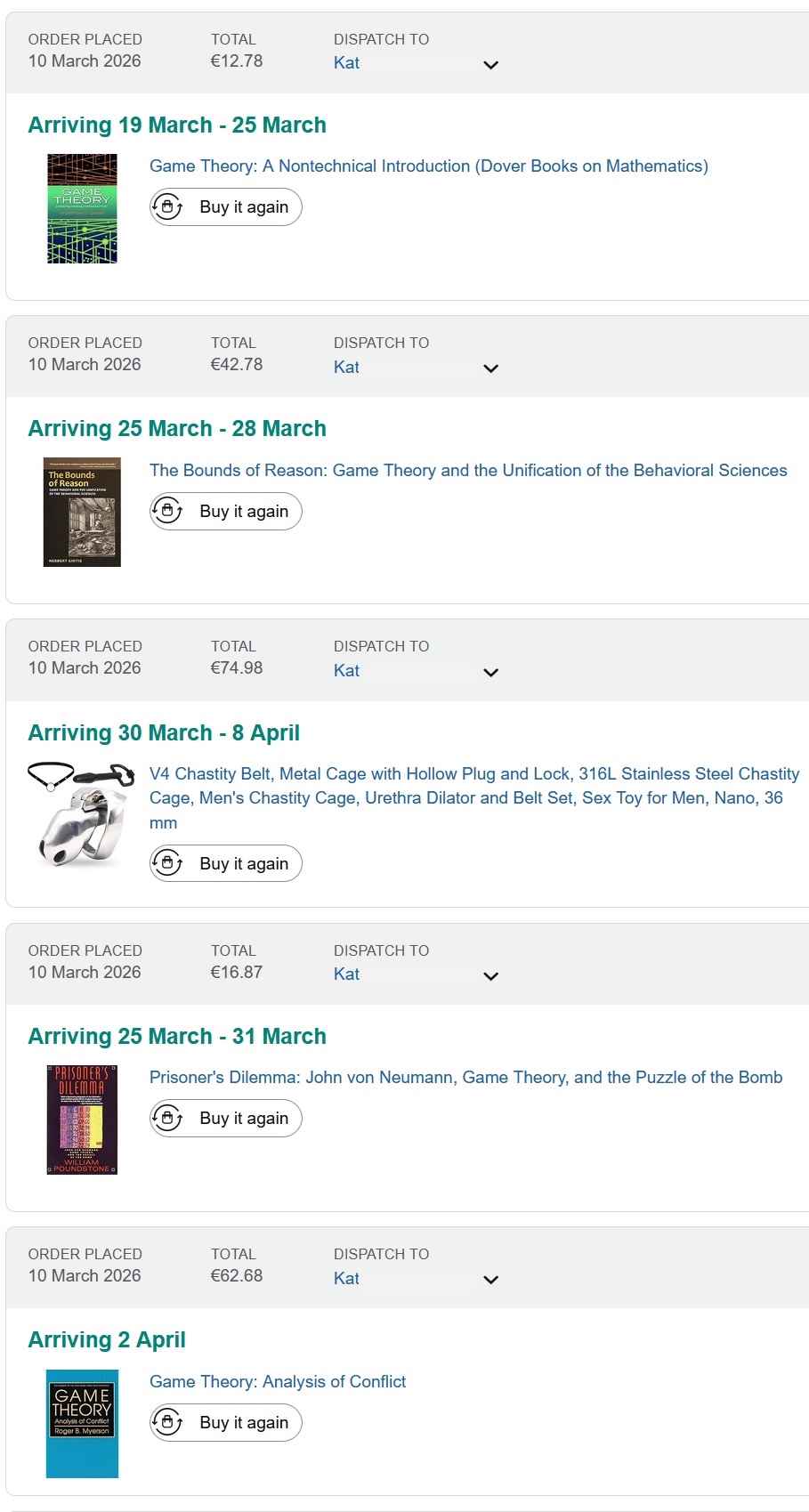The image size is (809, 1512).
Task: Click reorder icon for Analysis of Conflict book
Action: click(x=167, y=1423)
